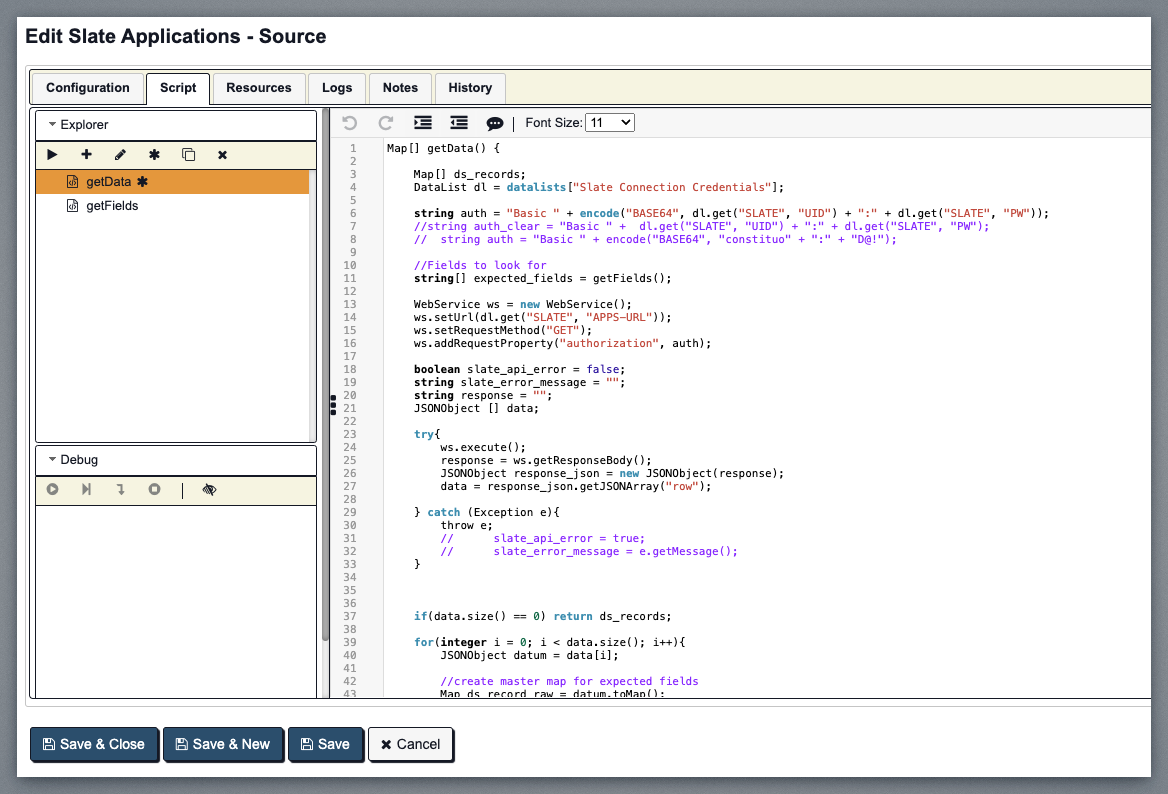Collapse the Debug panel
The width and height of the screenshot is (1168, 794).
(52, 460)
